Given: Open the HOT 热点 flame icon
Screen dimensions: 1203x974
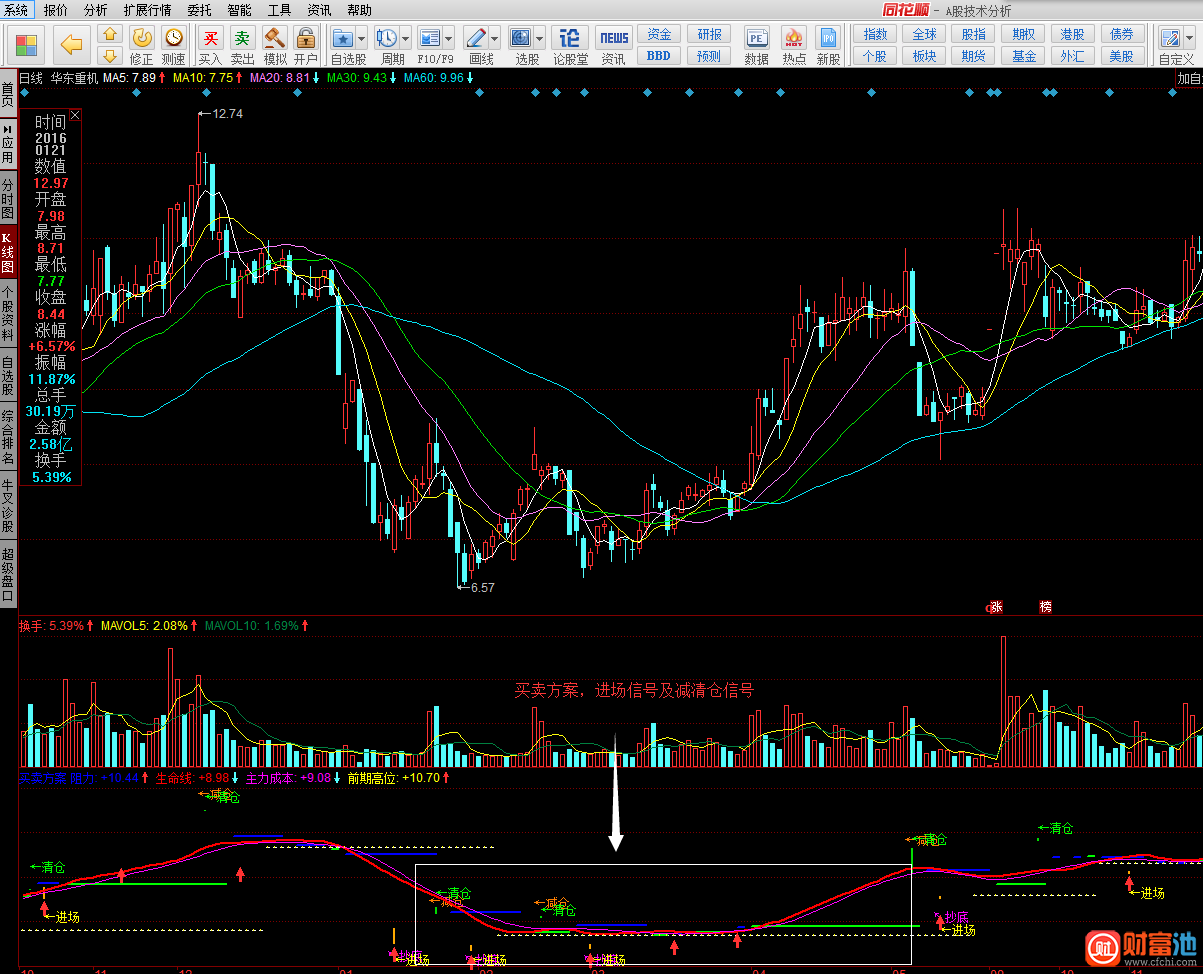Looking at the screenshot, I should coord(794,38).
